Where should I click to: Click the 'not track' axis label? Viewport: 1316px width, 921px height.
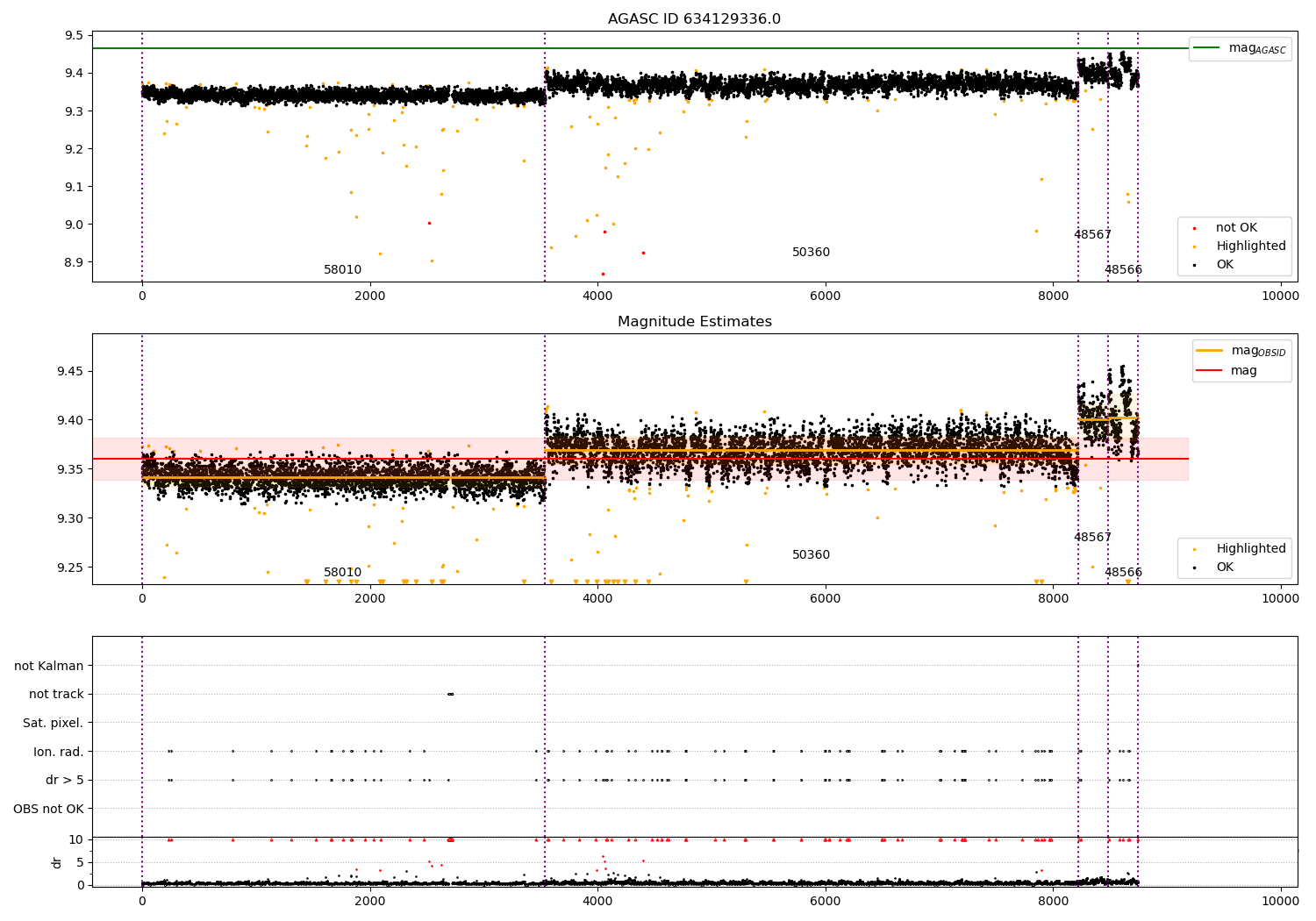(x=56, y=694)
